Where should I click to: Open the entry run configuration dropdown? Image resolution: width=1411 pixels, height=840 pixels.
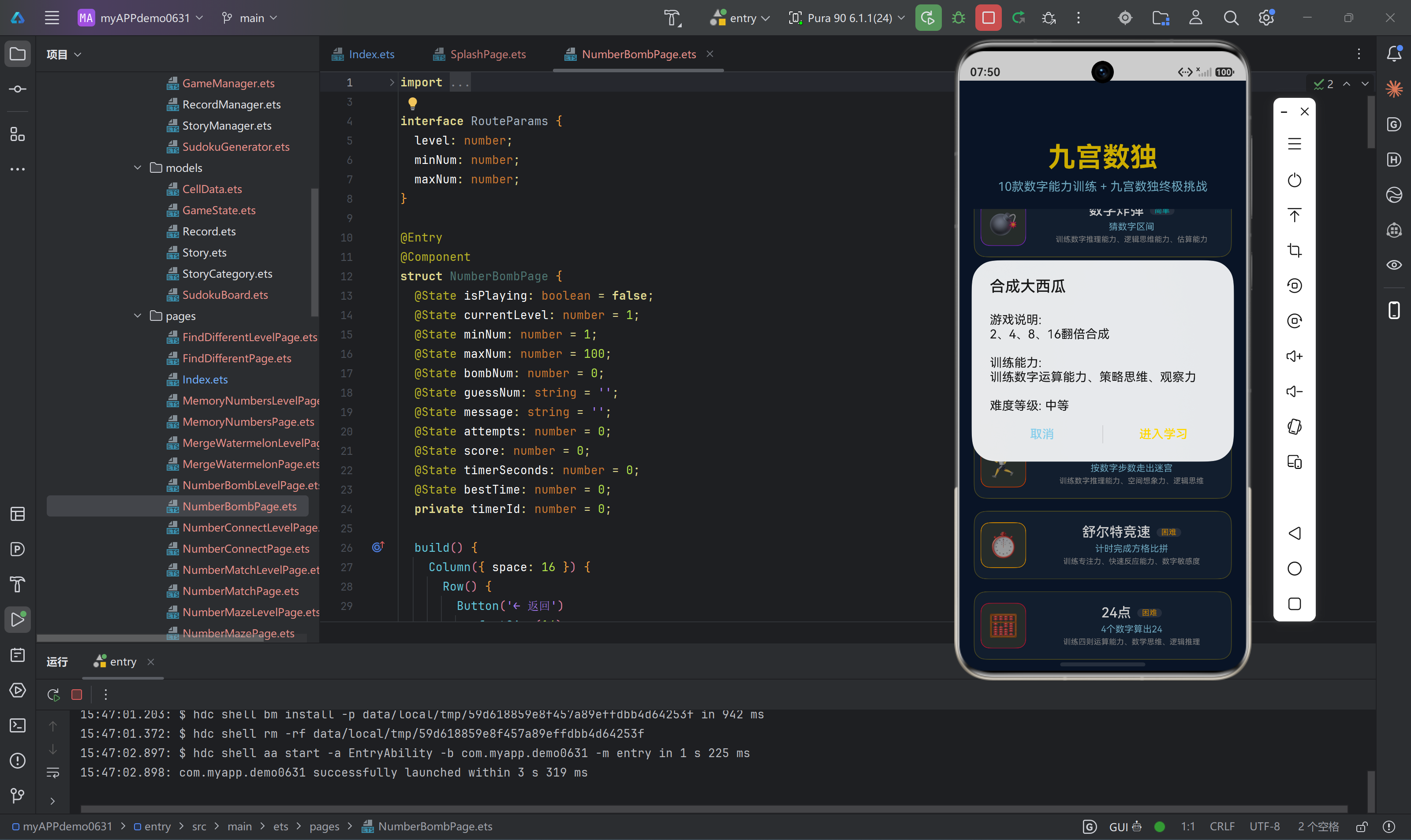point(740,18)
